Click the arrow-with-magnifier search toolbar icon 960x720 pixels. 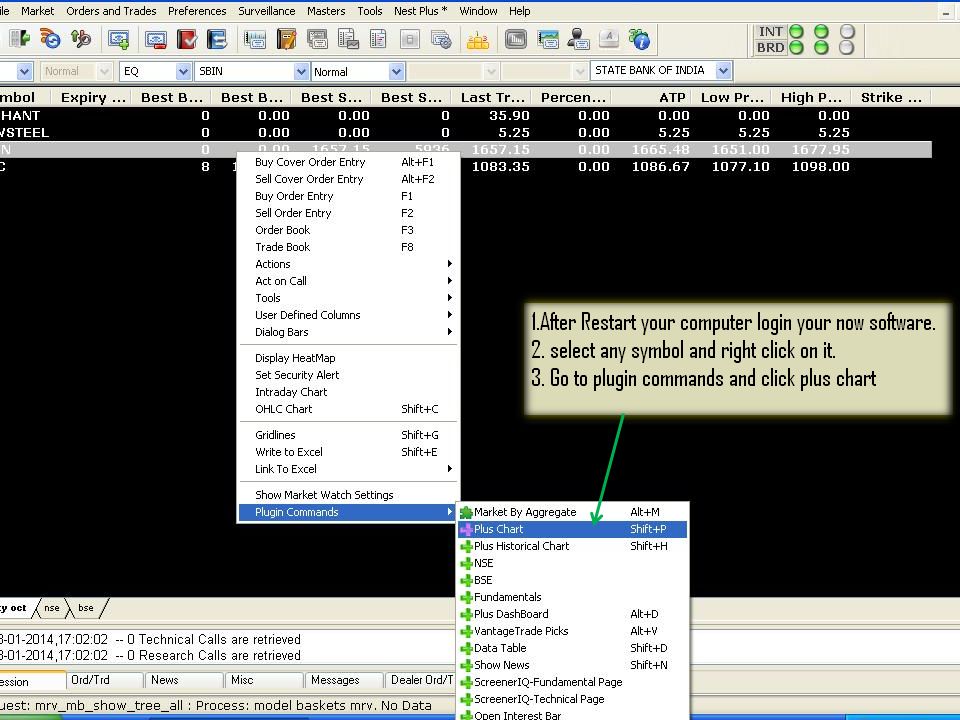coord(81,39)
